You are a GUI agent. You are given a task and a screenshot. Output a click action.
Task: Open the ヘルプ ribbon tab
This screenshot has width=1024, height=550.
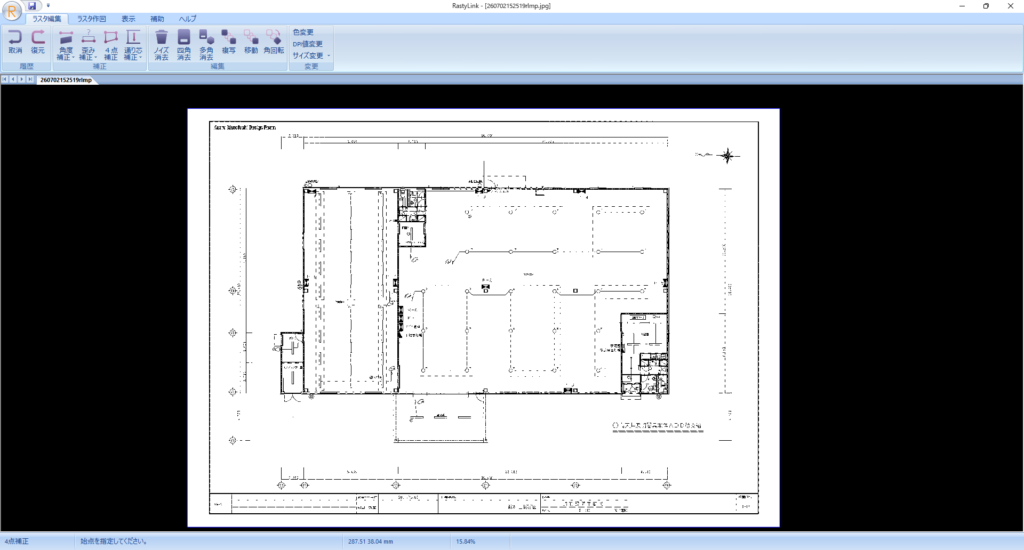point(187,19)
